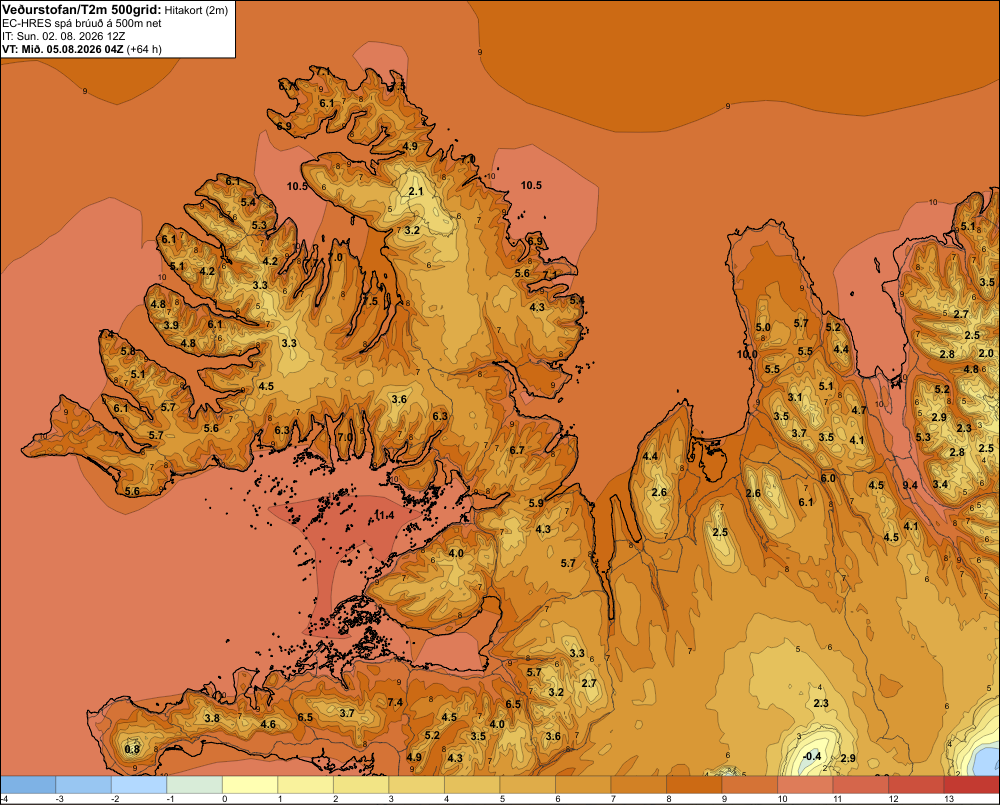Select the 9.4 temperature label
Screen dimensions: 1000x805
[x=910, y=485]
